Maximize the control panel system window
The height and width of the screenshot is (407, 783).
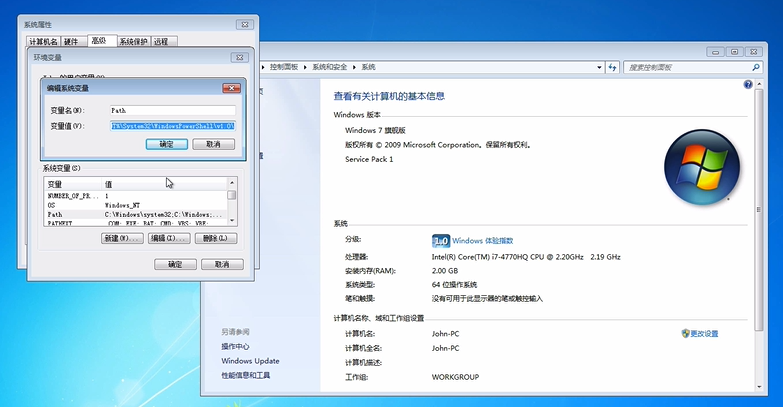(x=735, y=52)
